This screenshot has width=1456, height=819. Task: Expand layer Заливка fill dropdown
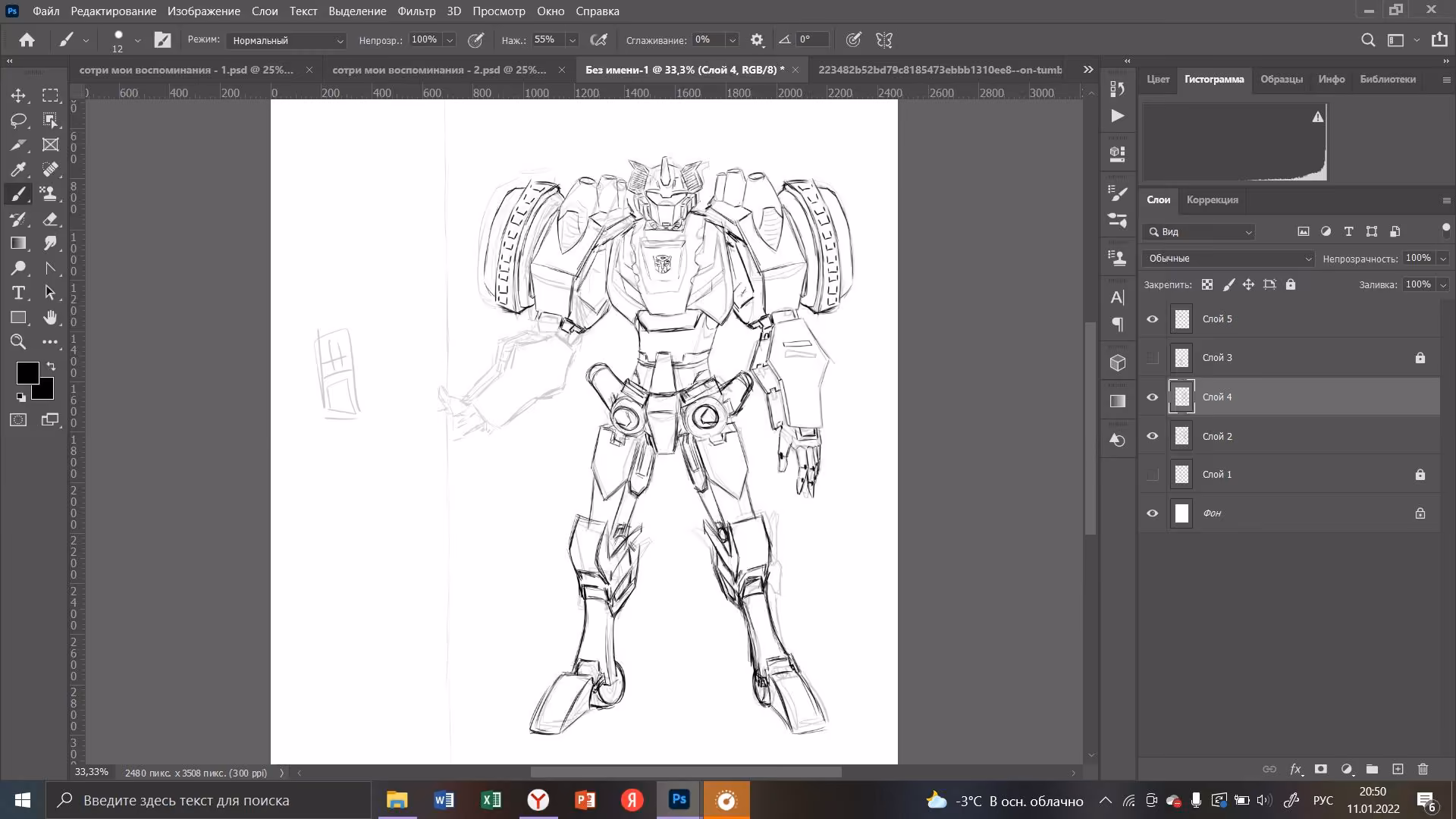(x=1443, y=284)
